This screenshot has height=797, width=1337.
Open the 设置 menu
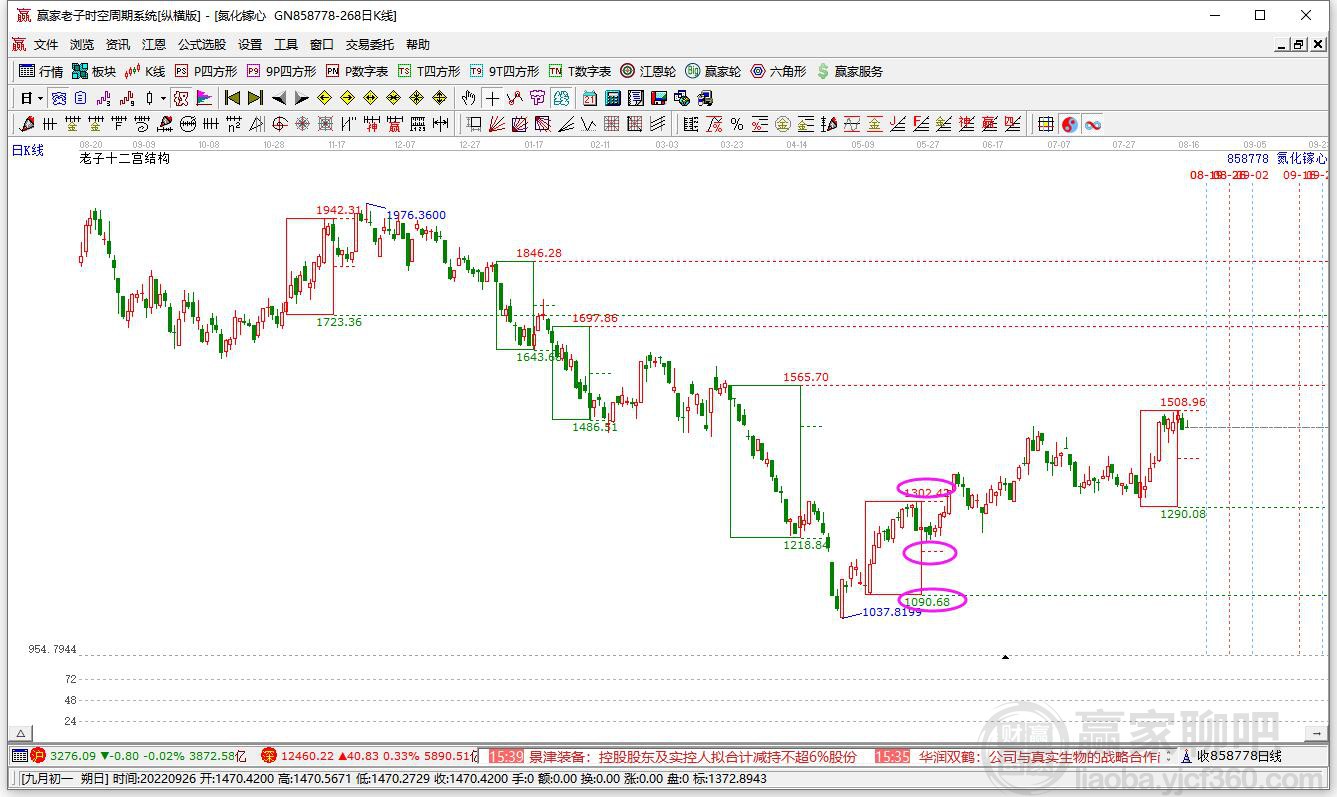tap(250, 45)
